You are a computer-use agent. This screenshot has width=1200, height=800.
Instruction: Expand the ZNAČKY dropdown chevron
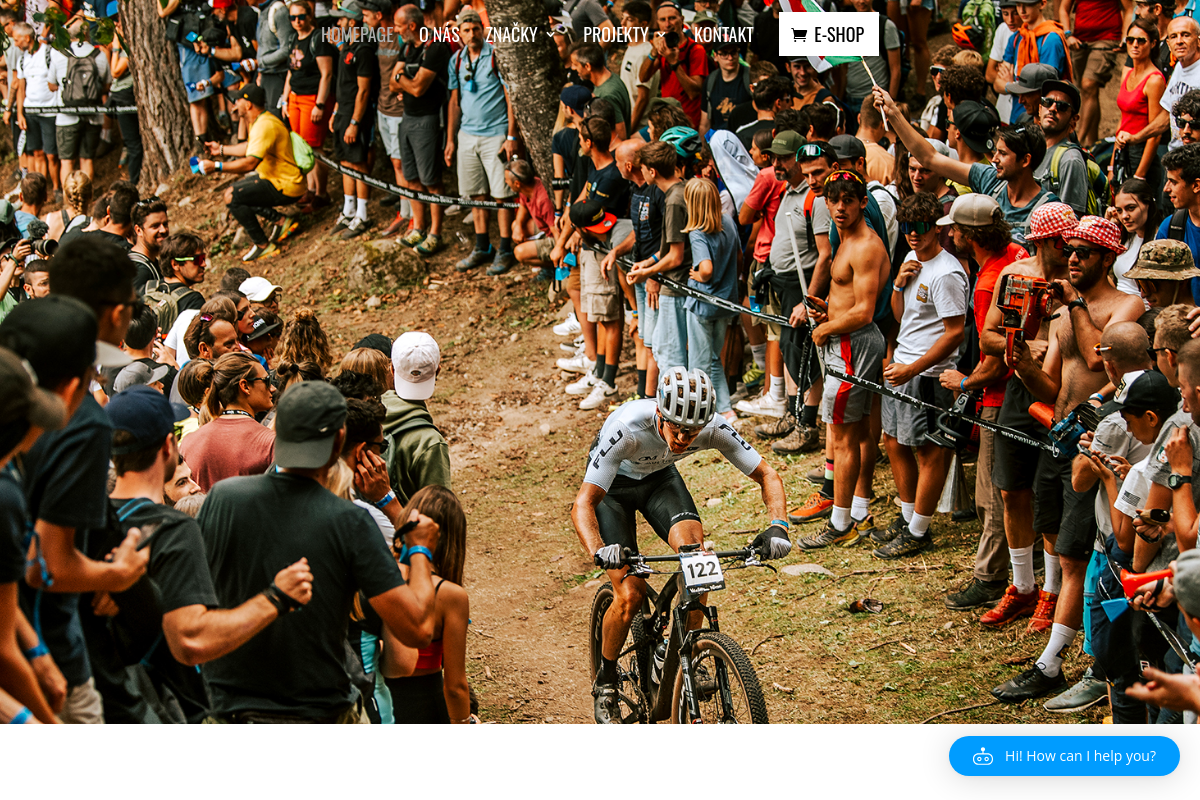click(x=550, y=35)
